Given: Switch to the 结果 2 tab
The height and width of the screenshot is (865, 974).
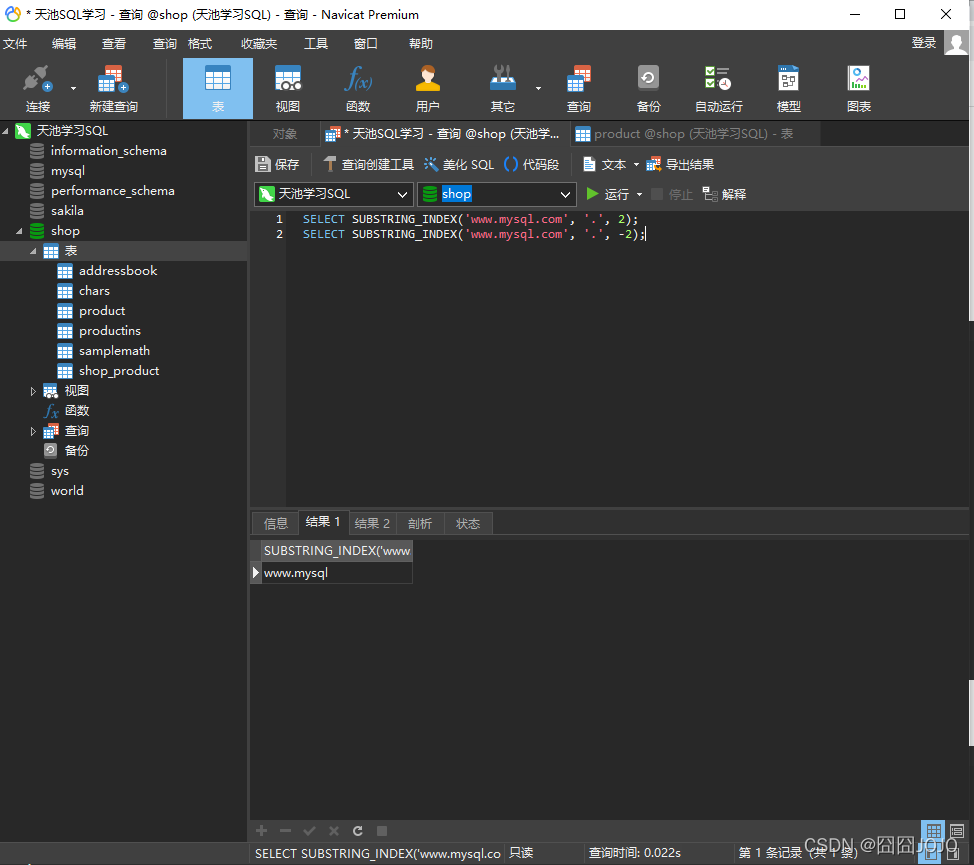Looking at the screenshot, I should click(372, 523).
